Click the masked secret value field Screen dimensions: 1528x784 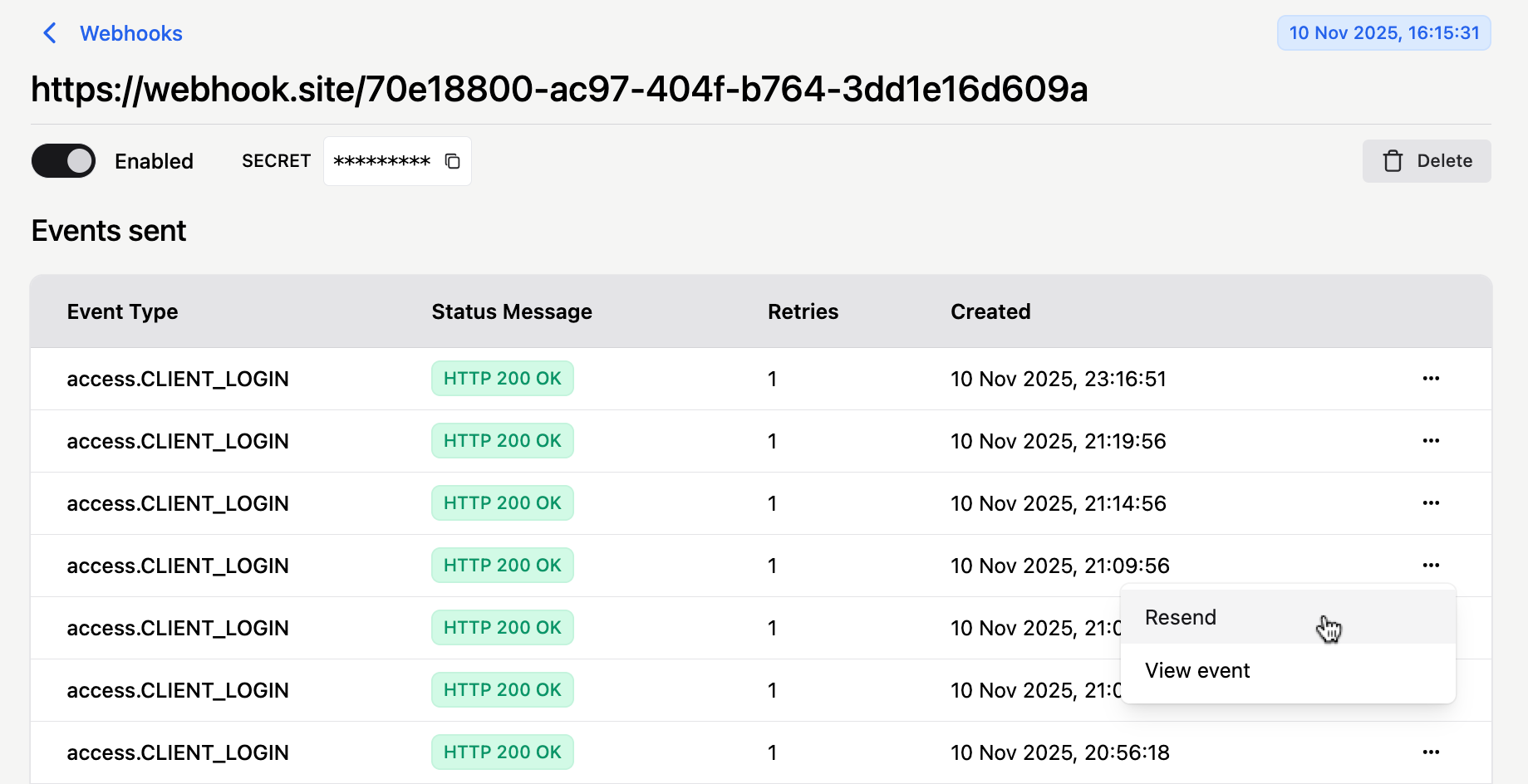click(x=381, y=161)
